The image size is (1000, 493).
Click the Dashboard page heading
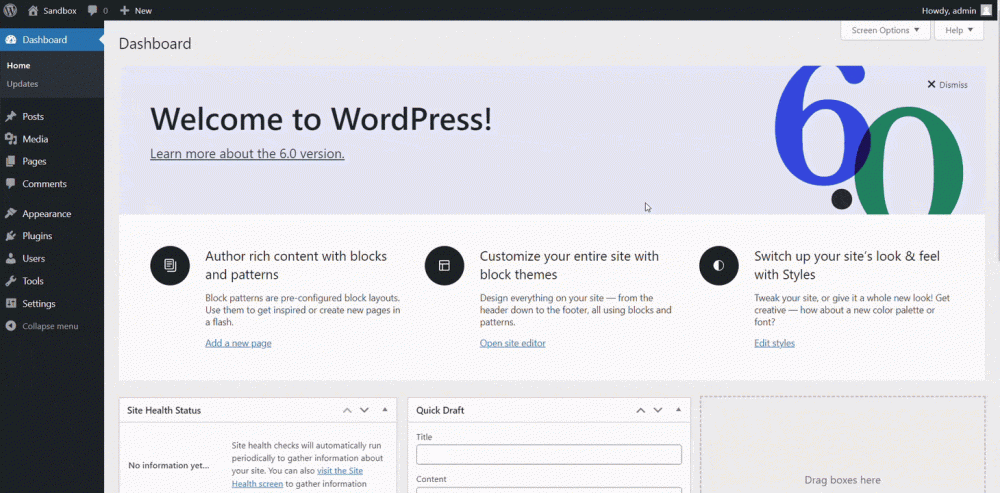[155, 44]
